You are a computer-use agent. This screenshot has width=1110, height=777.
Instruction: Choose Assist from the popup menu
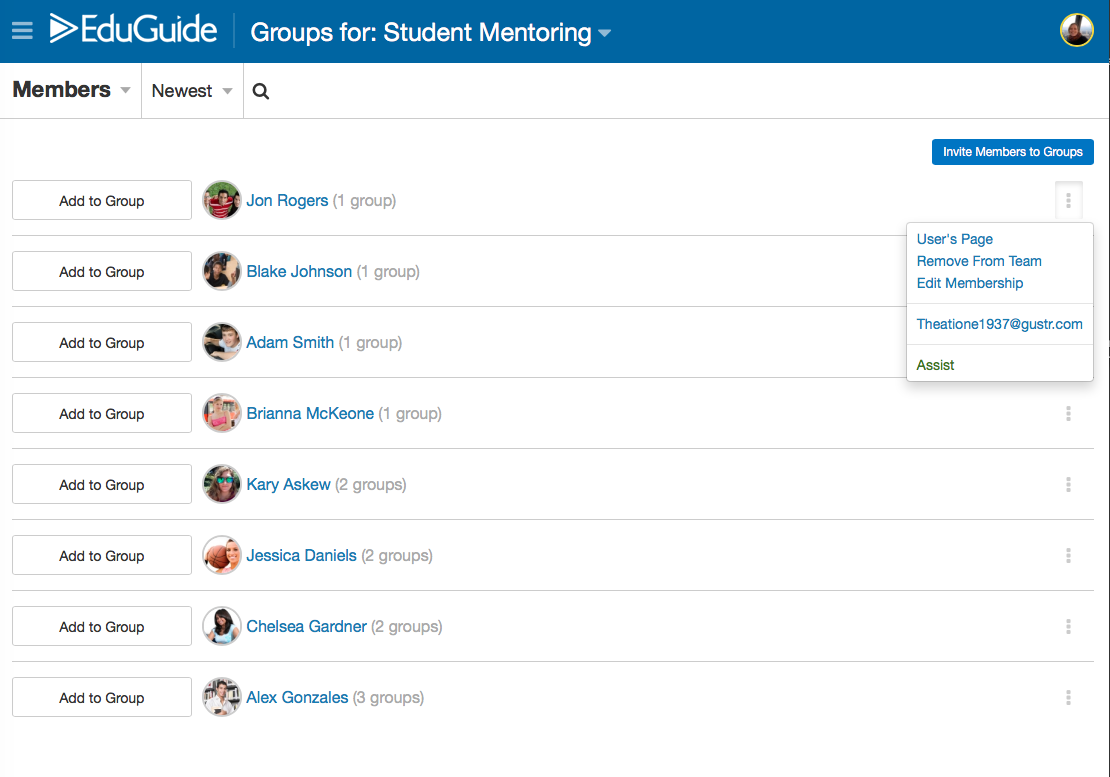coord(935,365)
